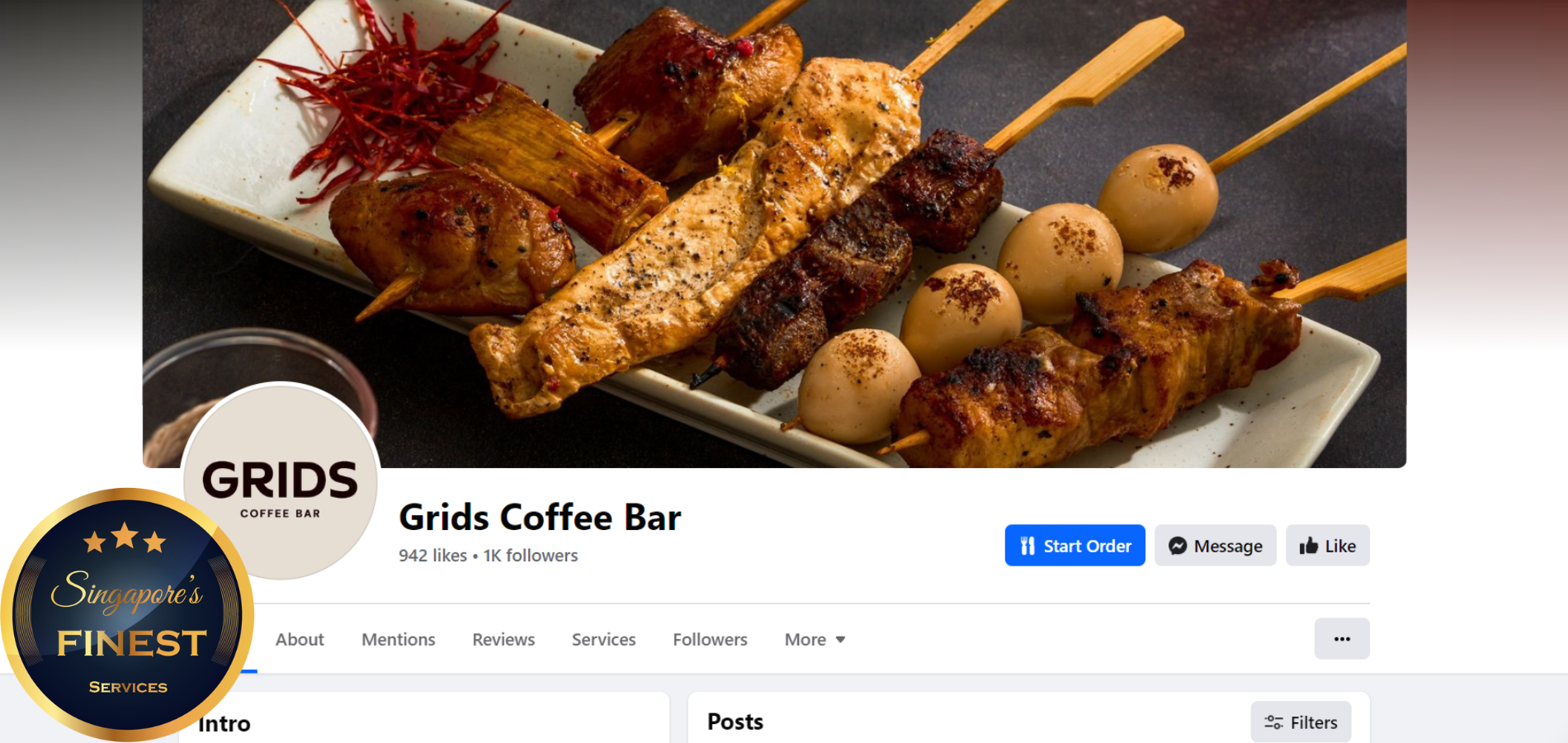The height and width of the screenshot is (743, 1568).
Task: Click the Start Order button
Action: tap(1074, 546)
